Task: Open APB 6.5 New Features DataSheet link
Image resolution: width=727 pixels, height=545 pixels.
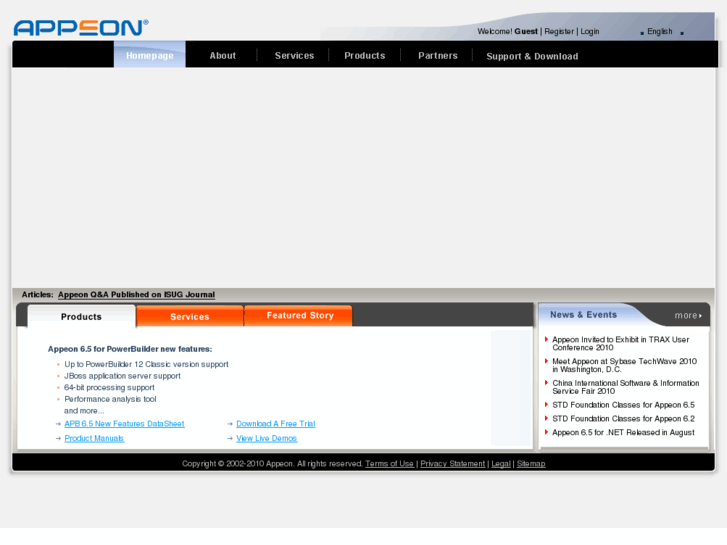Action: click(x=124, y=423)
